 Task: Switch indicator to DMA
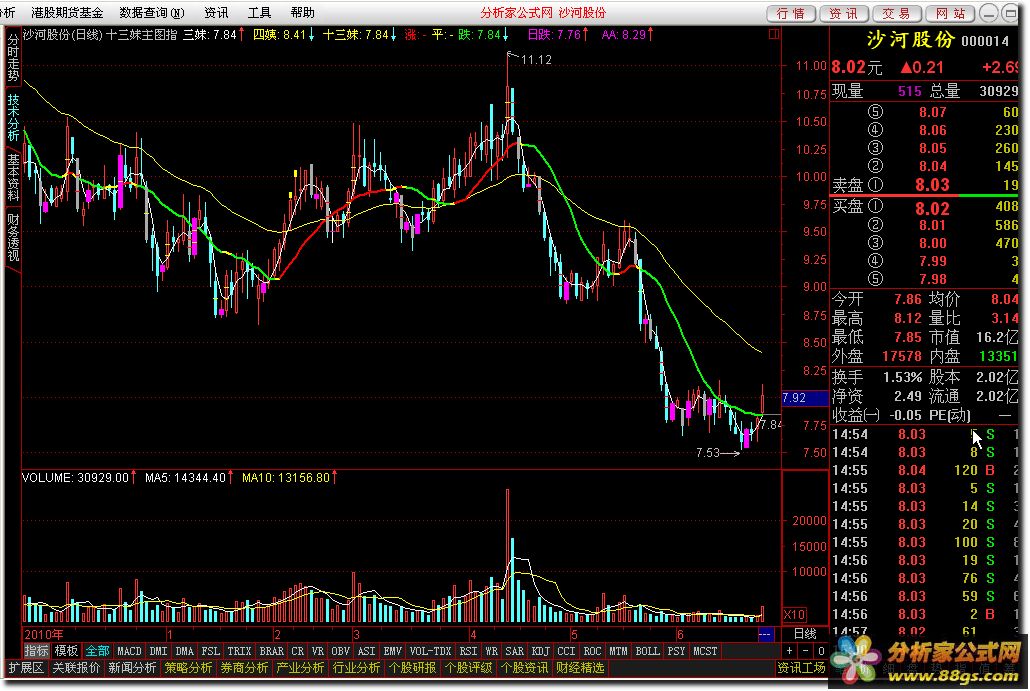click(185, 651)
